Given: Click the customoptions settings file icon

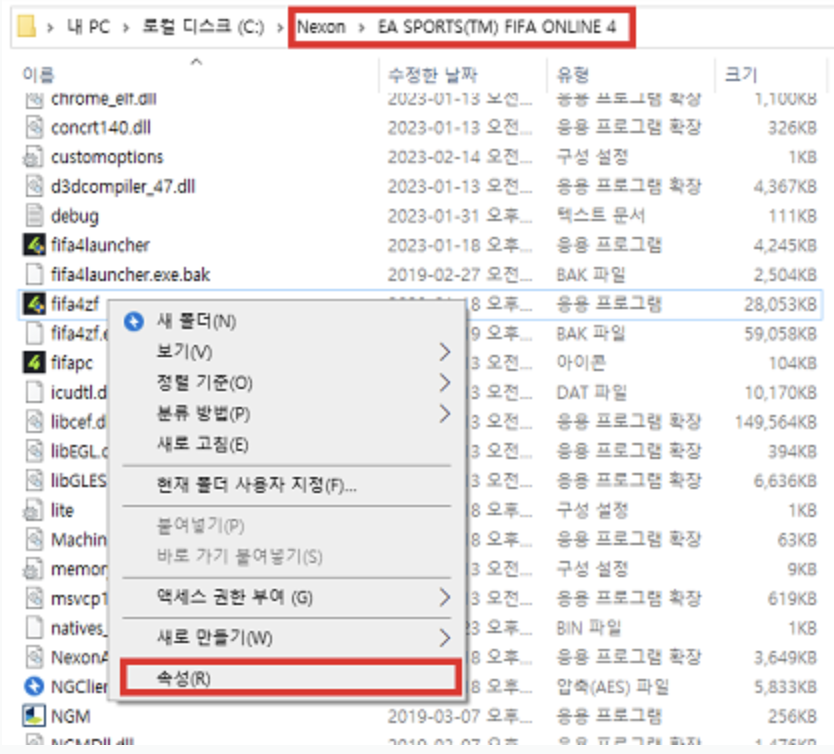Looking at the screenshot, I should pos(33,157).
